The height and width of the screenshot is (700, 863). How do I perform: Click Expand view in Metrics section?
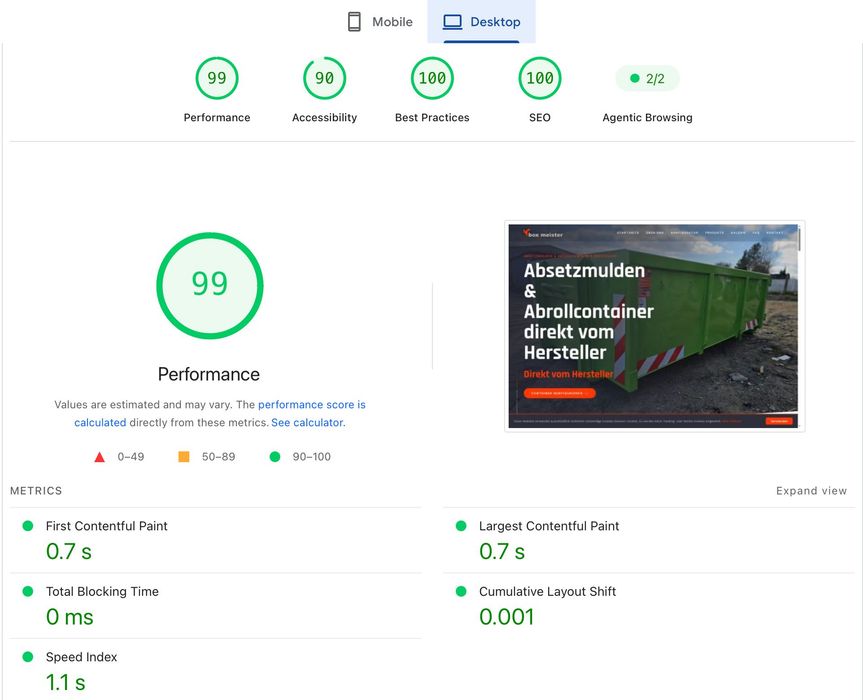pos(811,490)
